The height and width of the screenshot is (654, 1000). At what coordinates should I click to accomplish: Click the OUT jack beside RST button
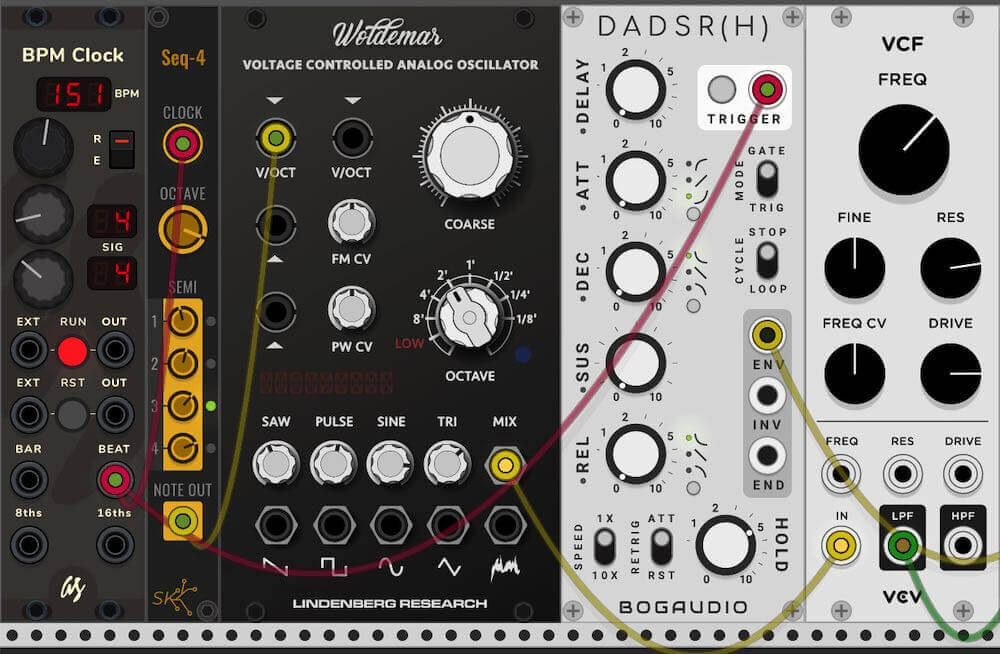pos(115,414)
